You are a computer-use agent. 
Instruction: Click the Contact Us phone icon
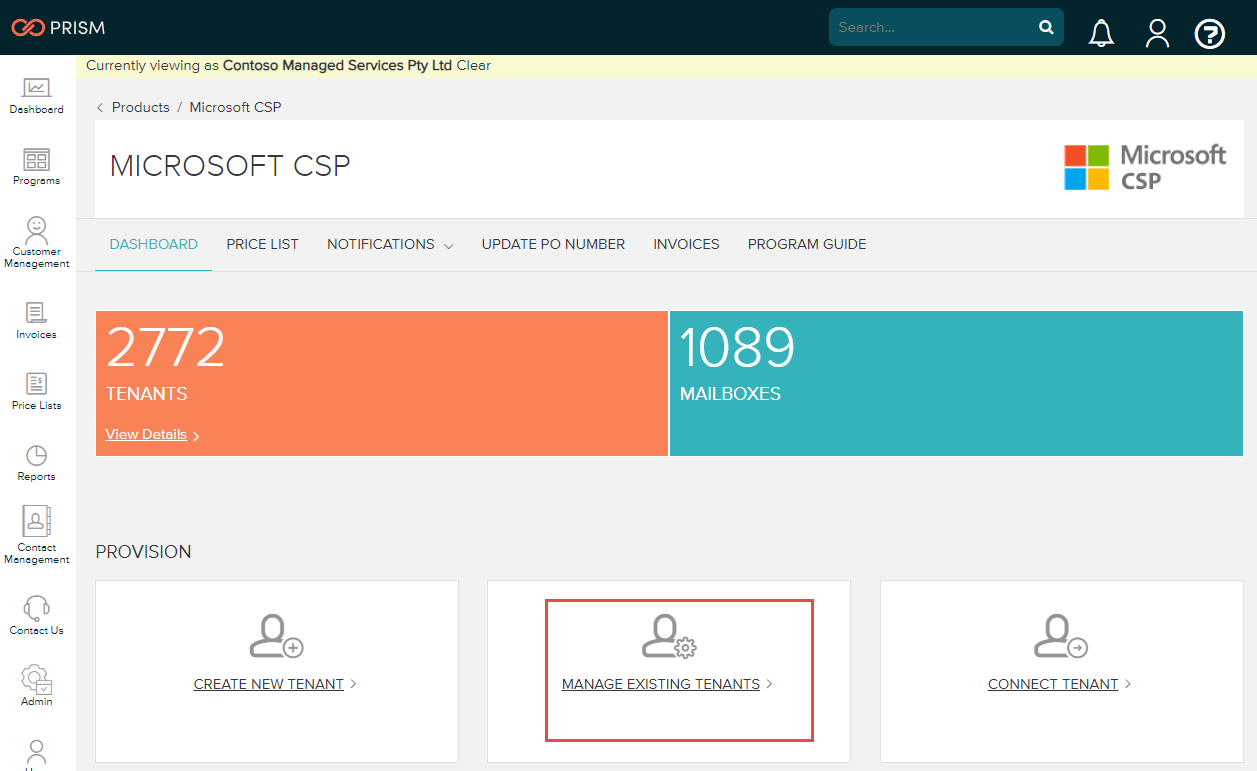point(36,608)
